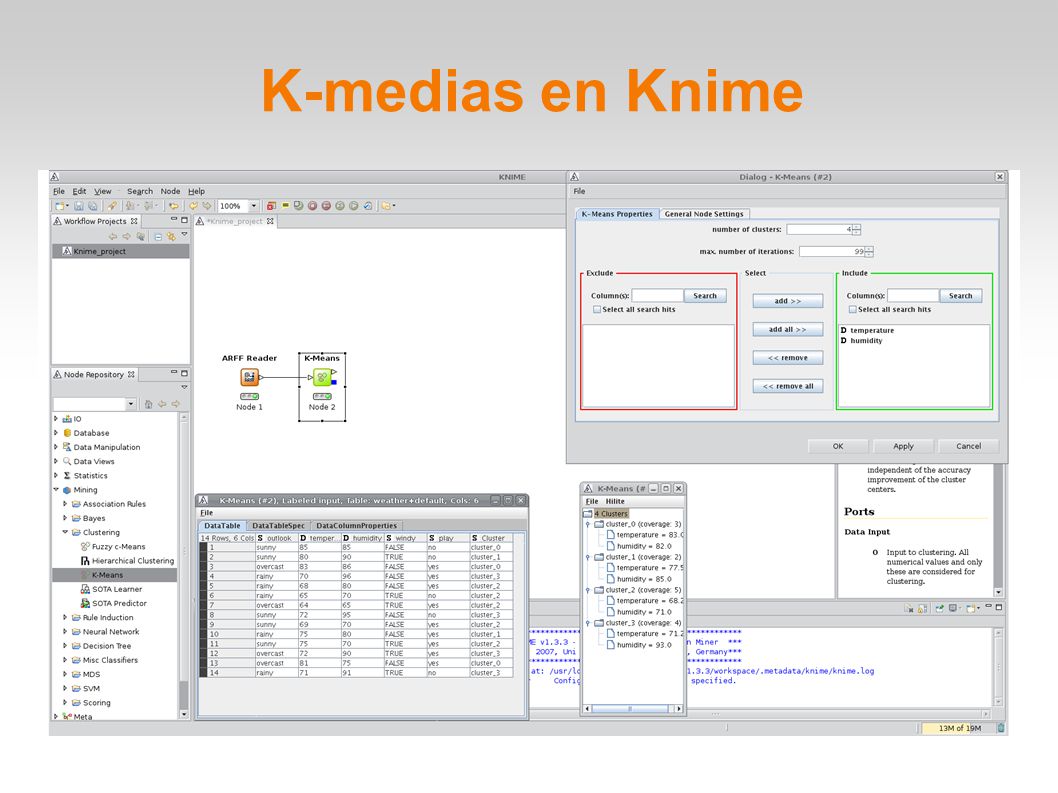This screenshot has height=793, width=1058.
Task: Select 'temperature' in the Include list
Action: tap(872, 331)
